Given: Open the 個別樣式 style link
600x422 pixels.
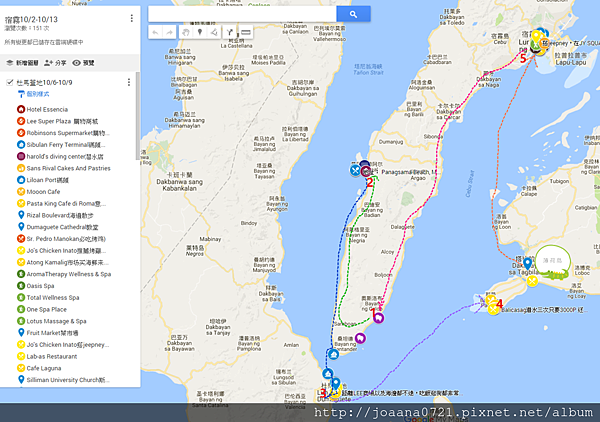Looking at the screenshot, I should [x=34, y=94].
